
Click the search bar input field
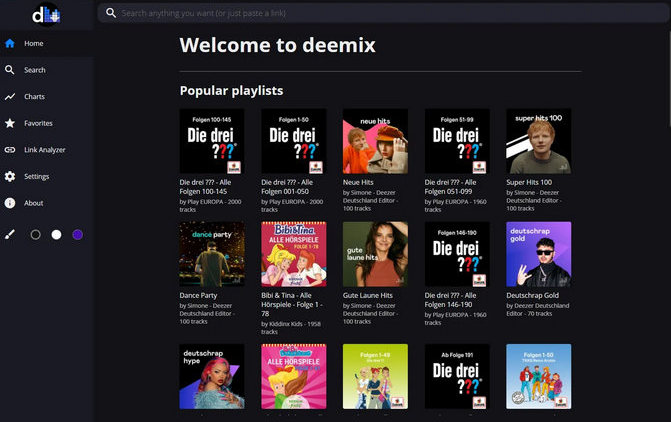(380, 14)
